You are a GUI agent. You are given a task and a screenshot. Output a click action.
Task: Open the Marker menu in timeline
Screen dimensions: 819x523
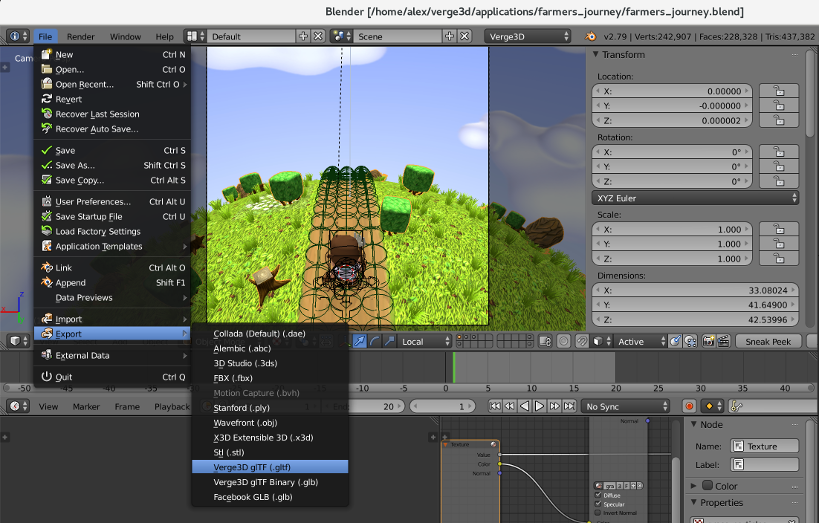pos(86,406)
